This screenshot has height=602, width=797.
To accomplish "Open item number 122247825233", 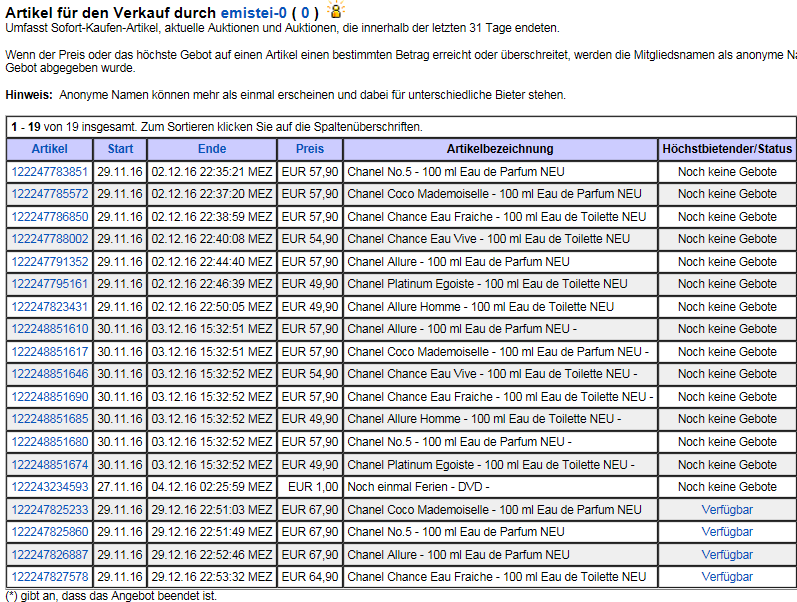I will pos(50,509).
